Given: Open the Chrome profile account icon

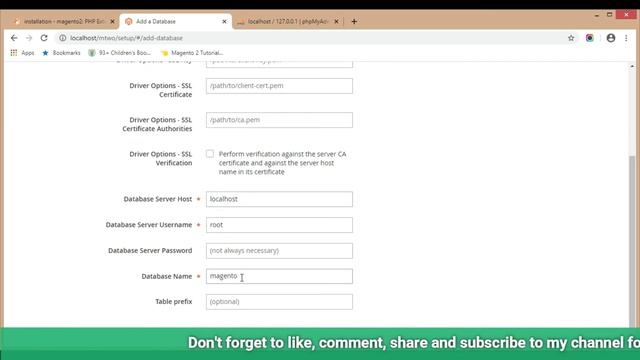Looking at the screenshot, I should coord(611,38).
